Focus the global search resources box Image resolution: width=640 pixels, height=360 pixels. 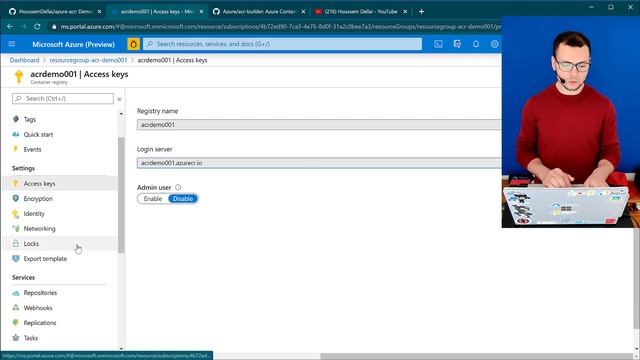click(x=282, y=44)
